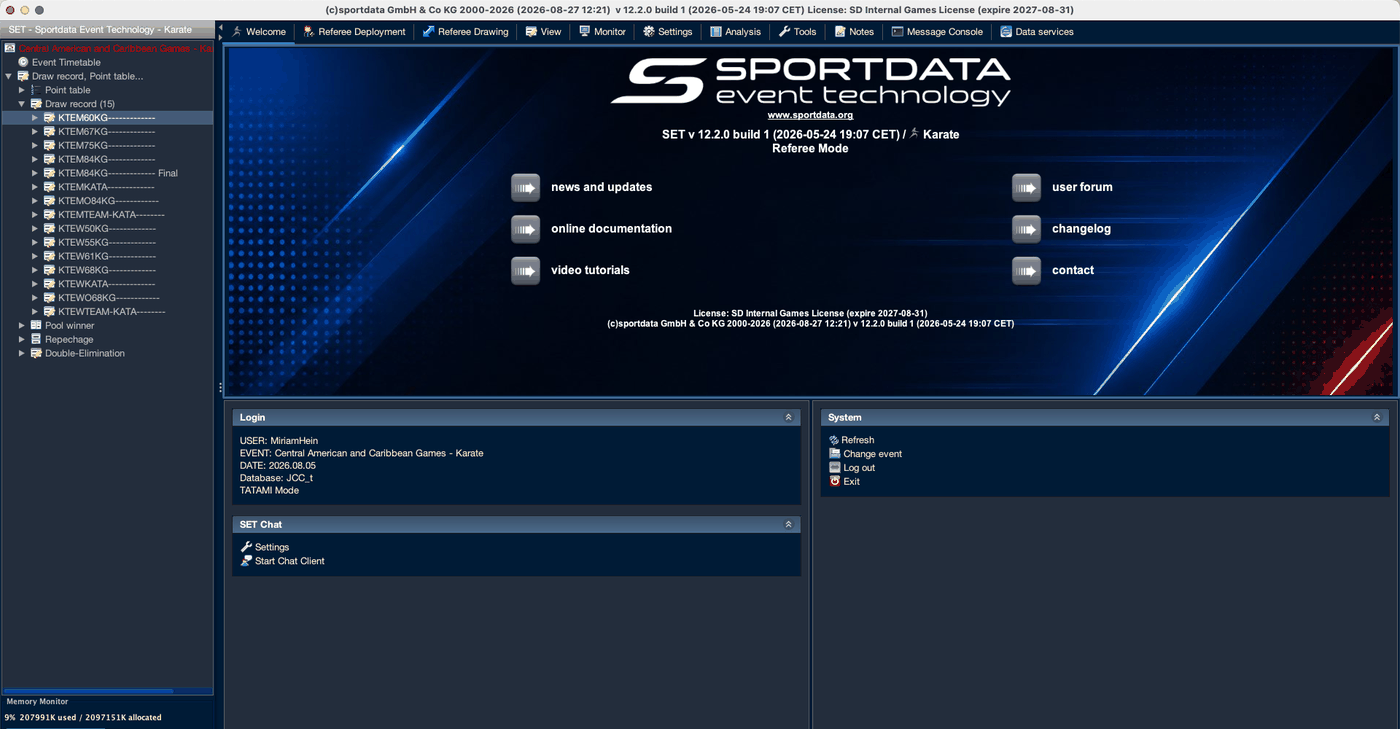Open the Message Console tab
Screen dimensions: 1400x729
click(x=937, y=32)
